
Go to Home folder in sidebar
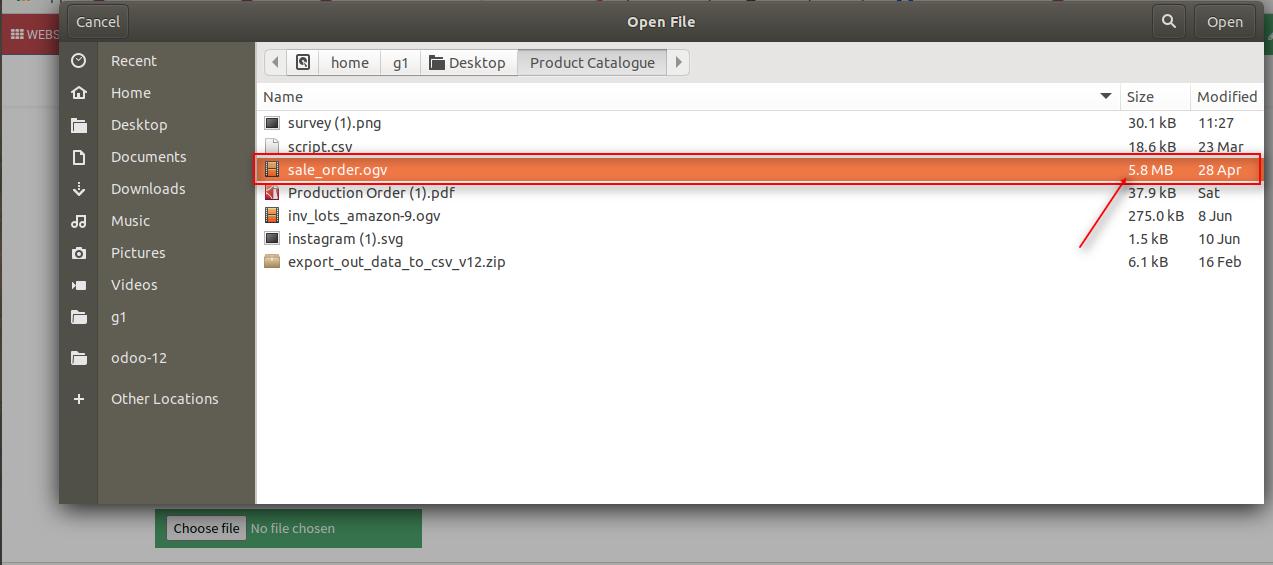coord(130,93)
